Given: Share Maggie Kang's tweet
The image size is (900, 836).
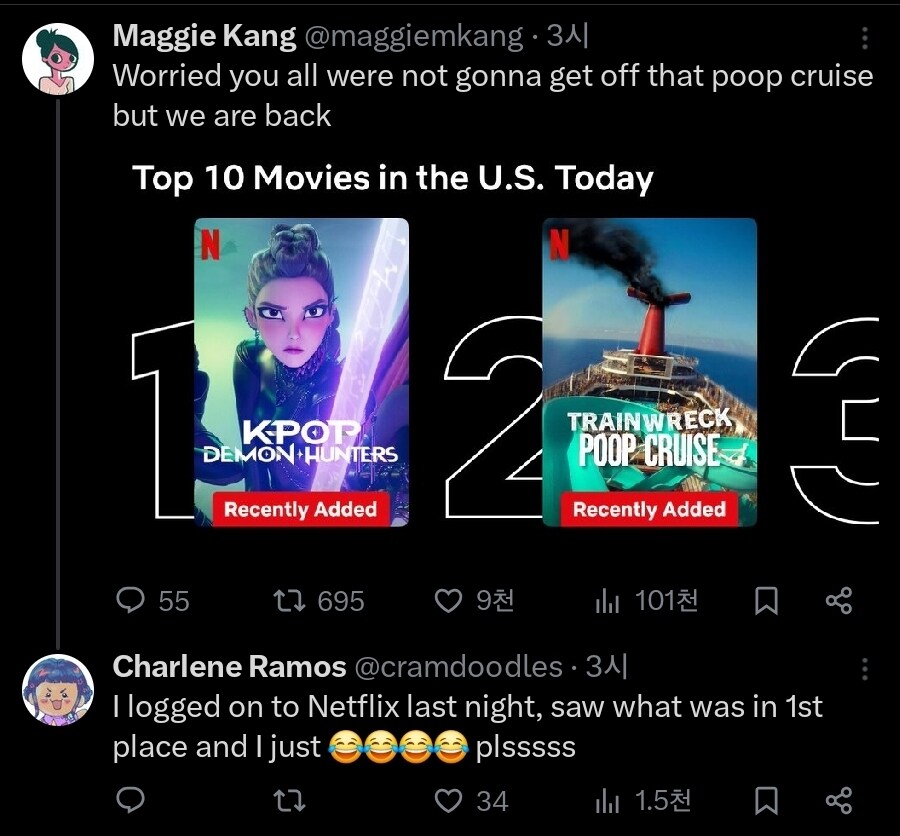Looking at the screenshot, I should tap(839, 601).
